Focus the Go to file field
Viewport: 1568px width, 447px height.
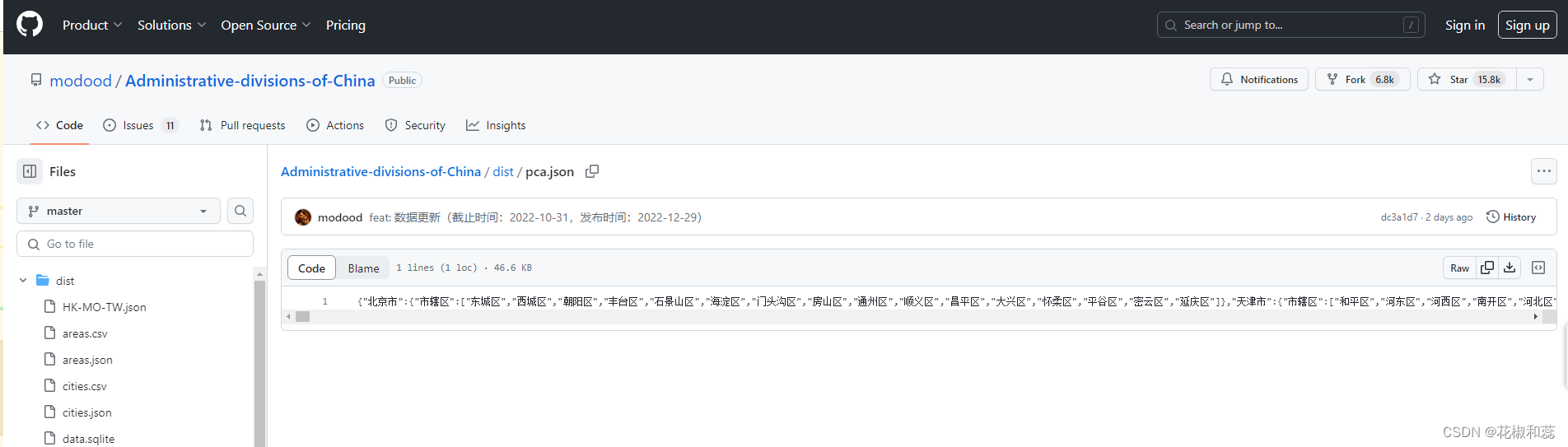point(135,244)
